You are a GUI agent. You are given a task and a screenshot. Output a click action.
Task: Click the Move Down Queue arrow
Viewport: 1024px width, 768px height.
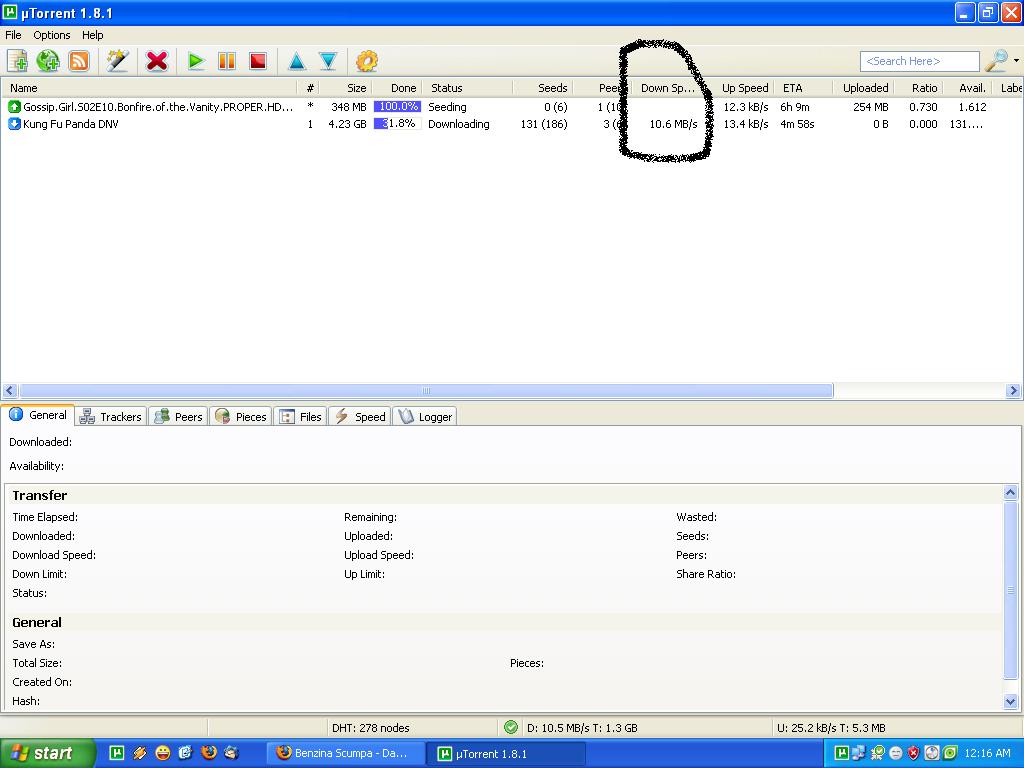click(328, 61)
